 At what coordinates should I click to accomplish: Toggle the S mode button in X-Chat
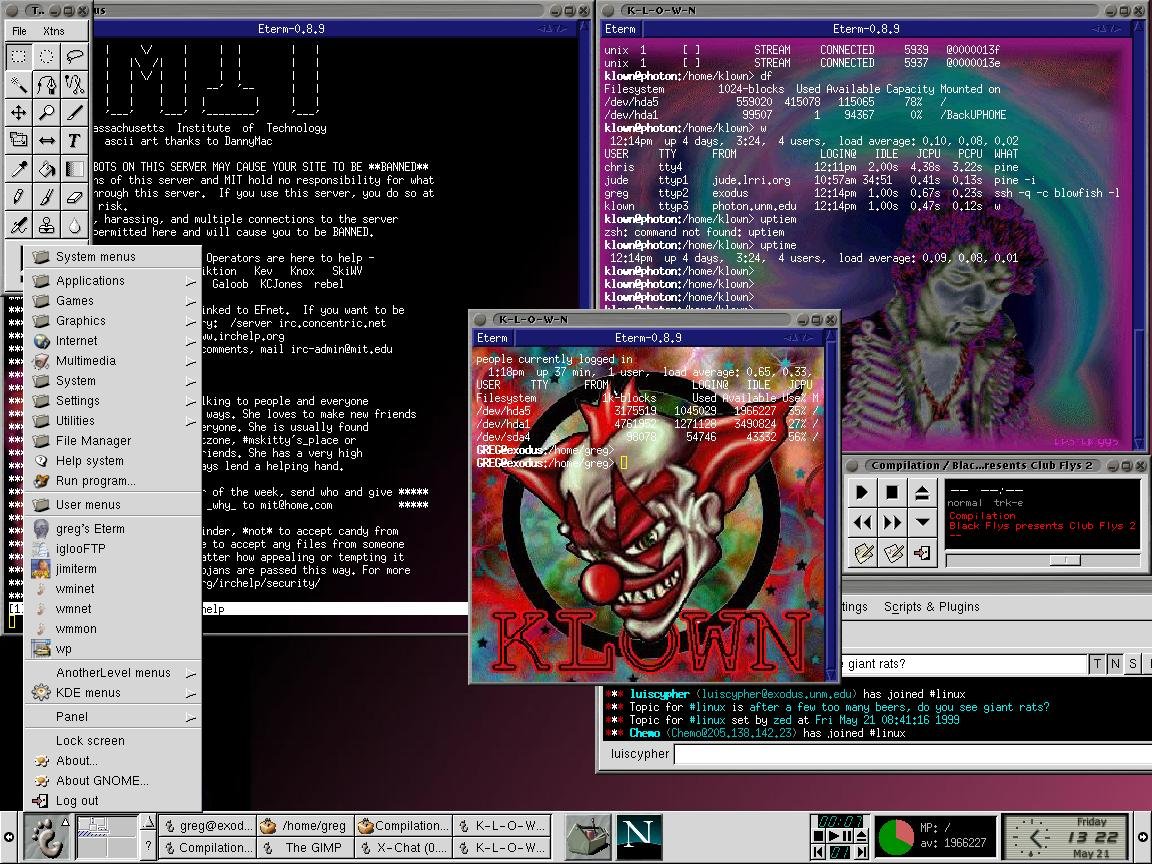coord(1133,663)
